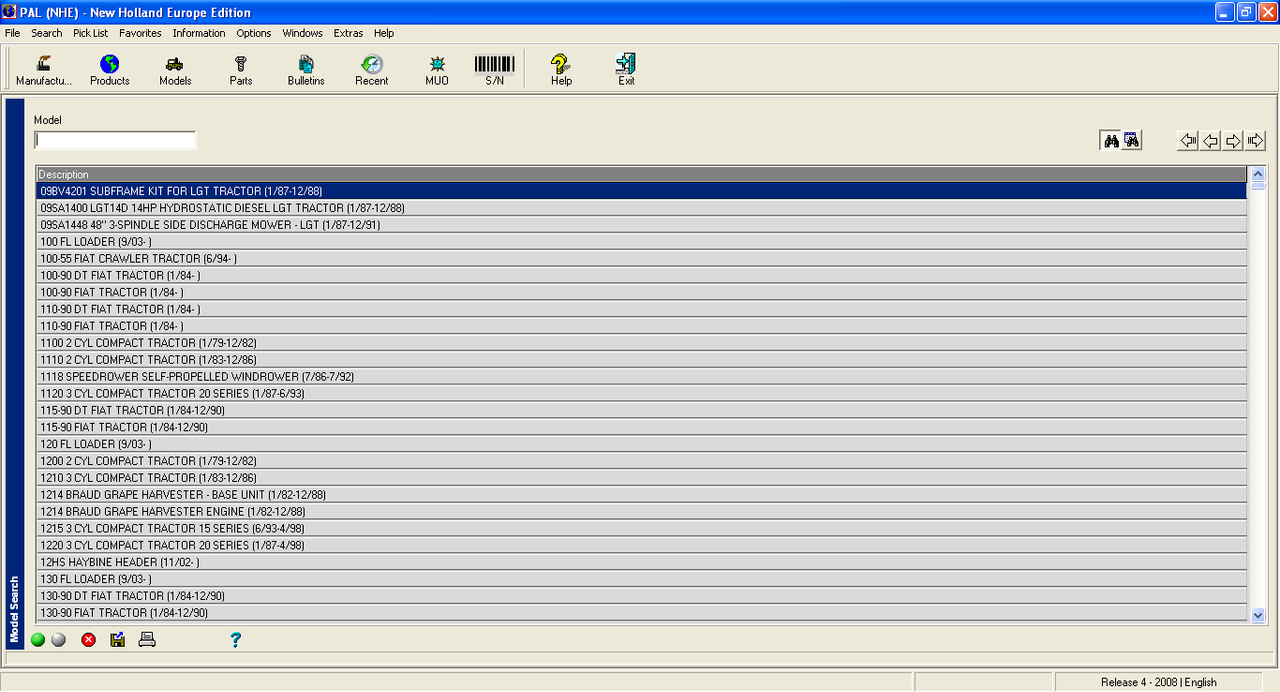1280x692 pixels.
Task: Select row 100-55 FIAT CRAWLER TRACTOR
Action: click(x=641, y=259)
